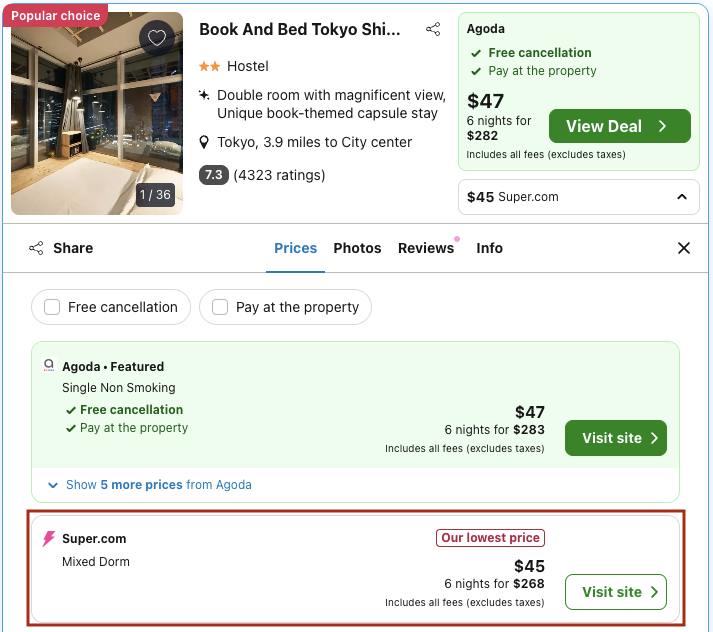The image size is (713, 632).
Task: Switch to the Photos tab
Action: [x=357, y=248]
